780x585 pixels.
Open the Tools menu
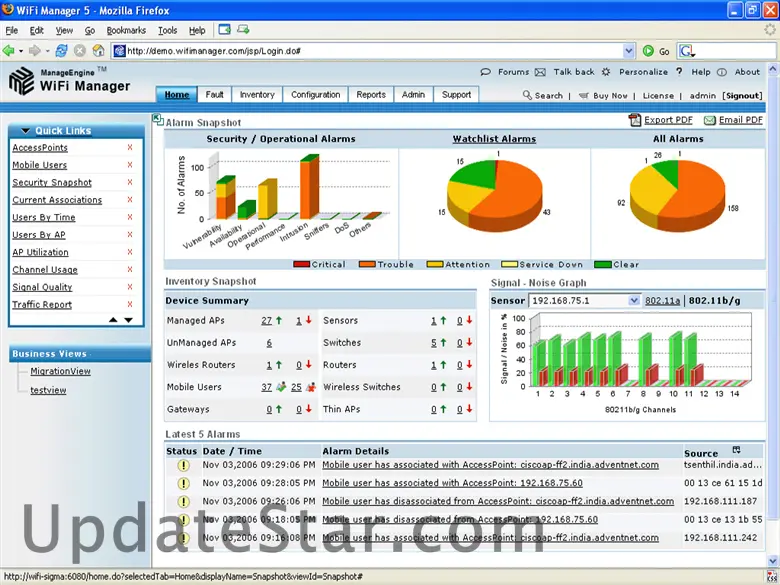(x=168, y=30)
